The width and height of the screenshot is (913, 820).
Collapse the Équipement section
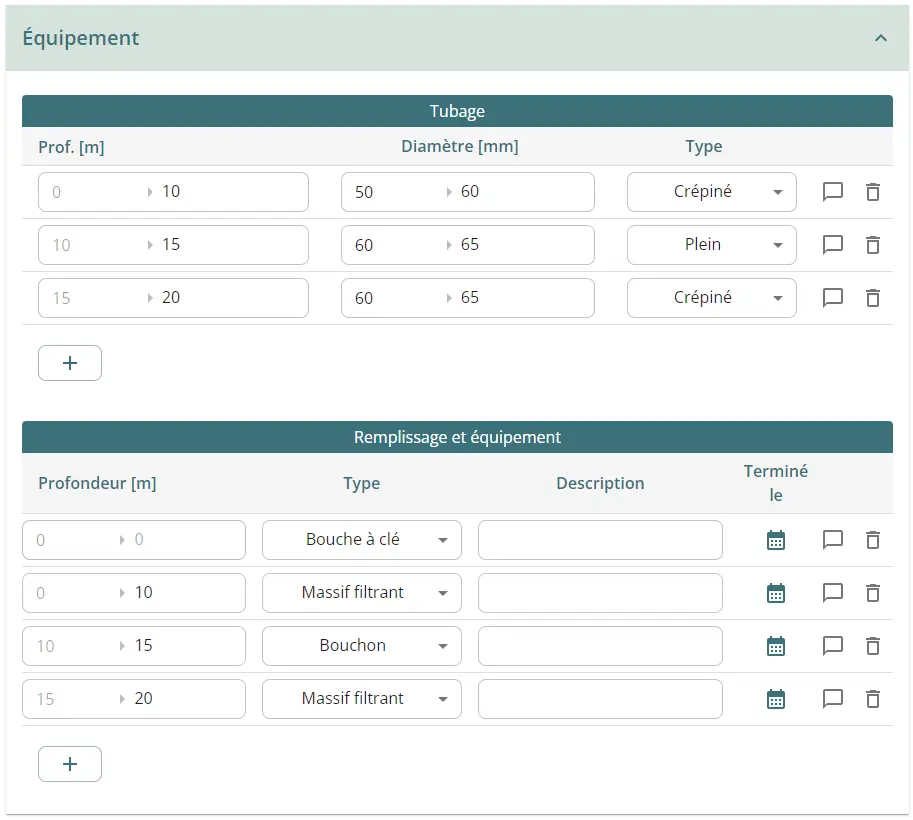coord(880,38)
